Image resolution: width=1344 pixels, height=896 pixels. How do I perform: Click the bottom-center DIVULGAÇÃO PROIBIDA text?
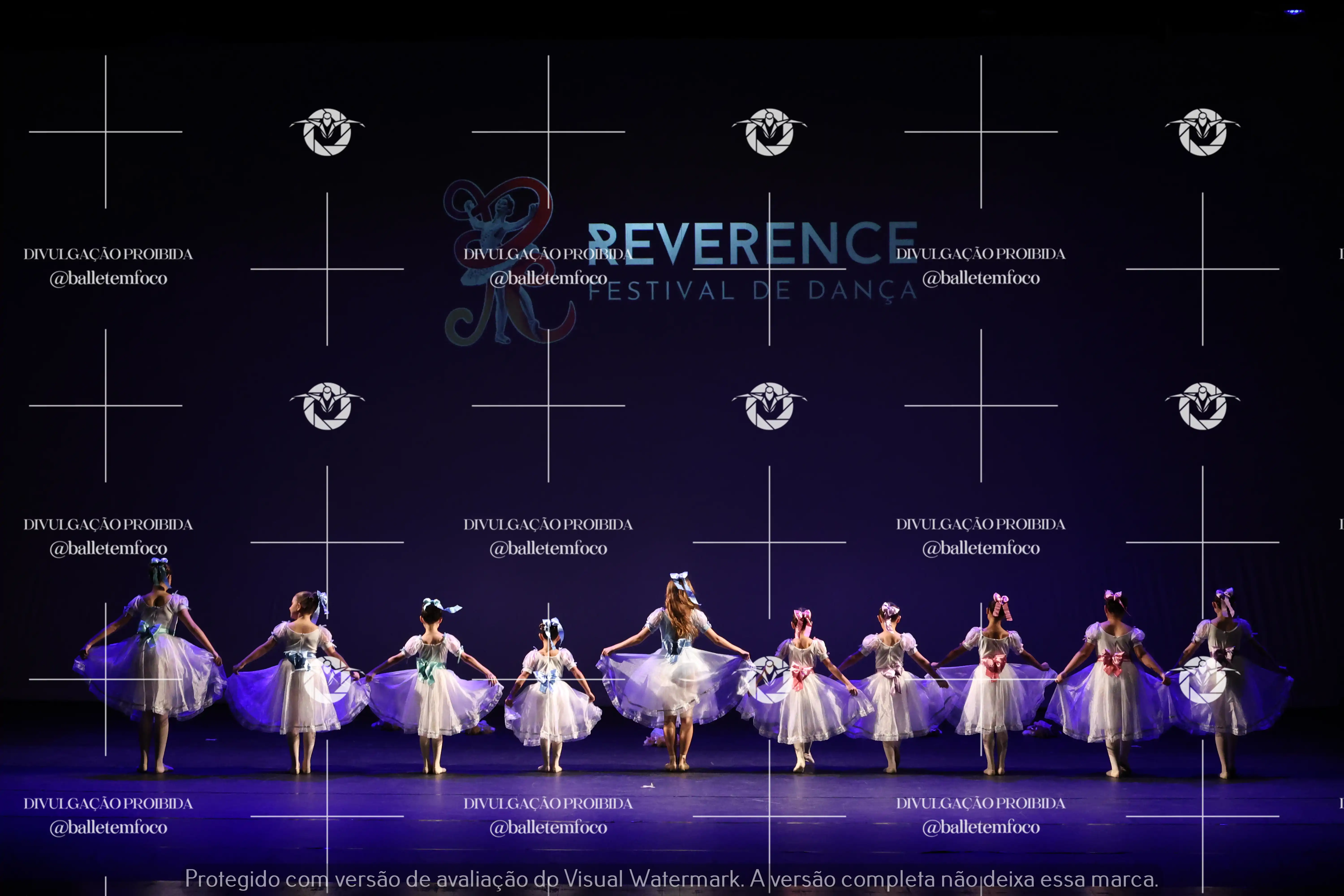click(547, 803)
